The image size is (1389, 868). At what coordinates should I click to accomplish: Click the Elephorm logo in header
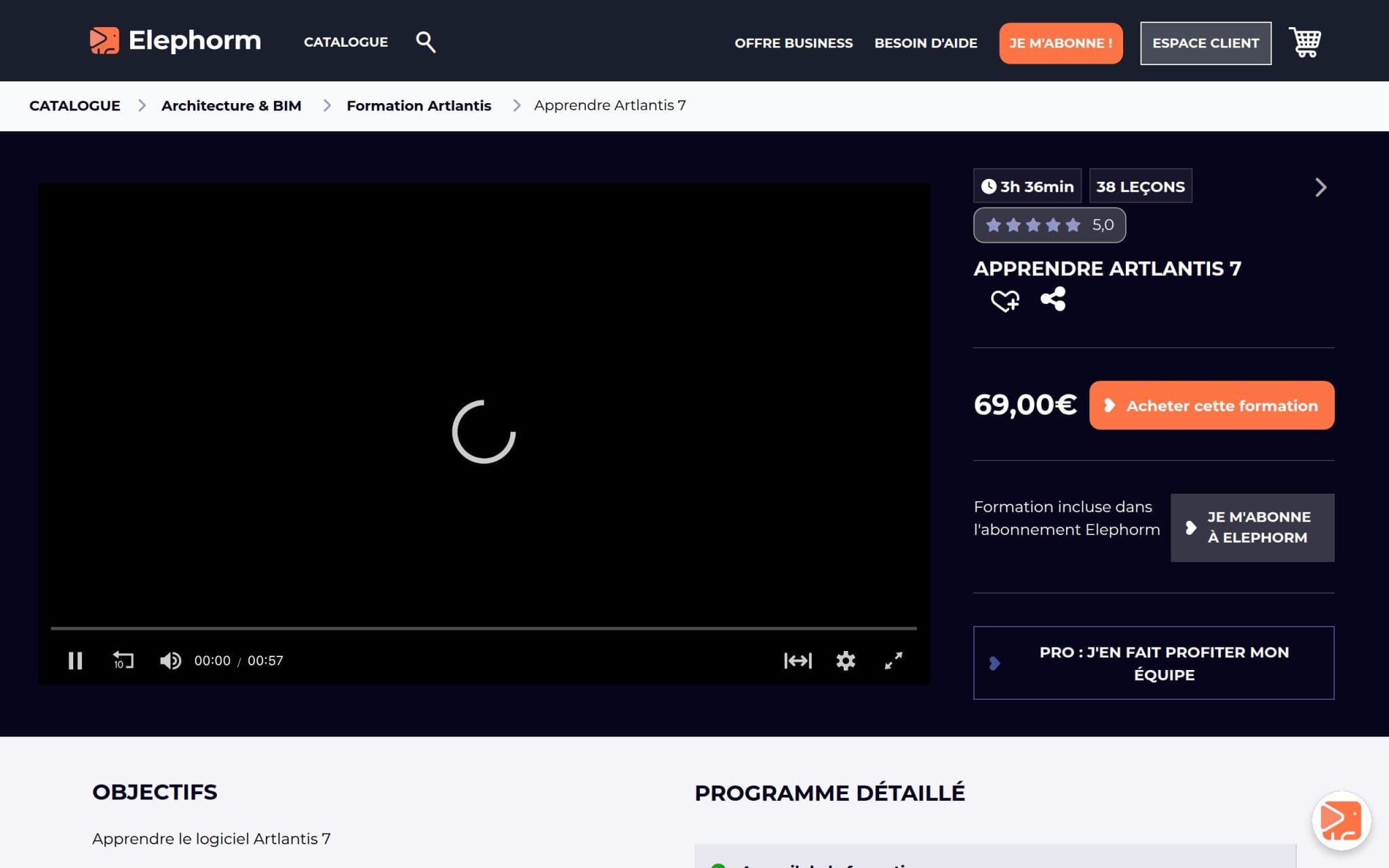coord(175,41)
